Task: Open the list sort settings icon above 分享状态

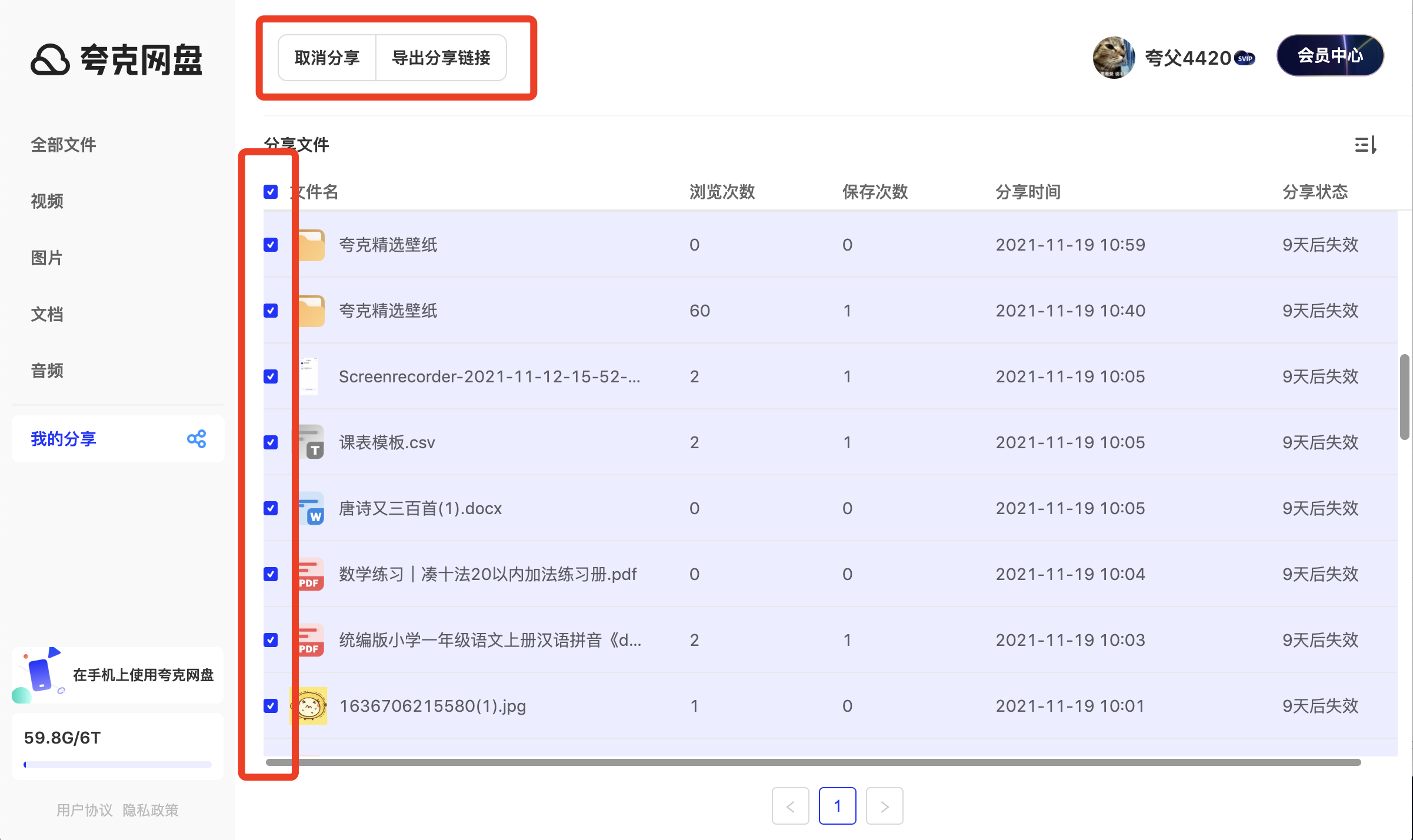Action: tap(1365, 145)
